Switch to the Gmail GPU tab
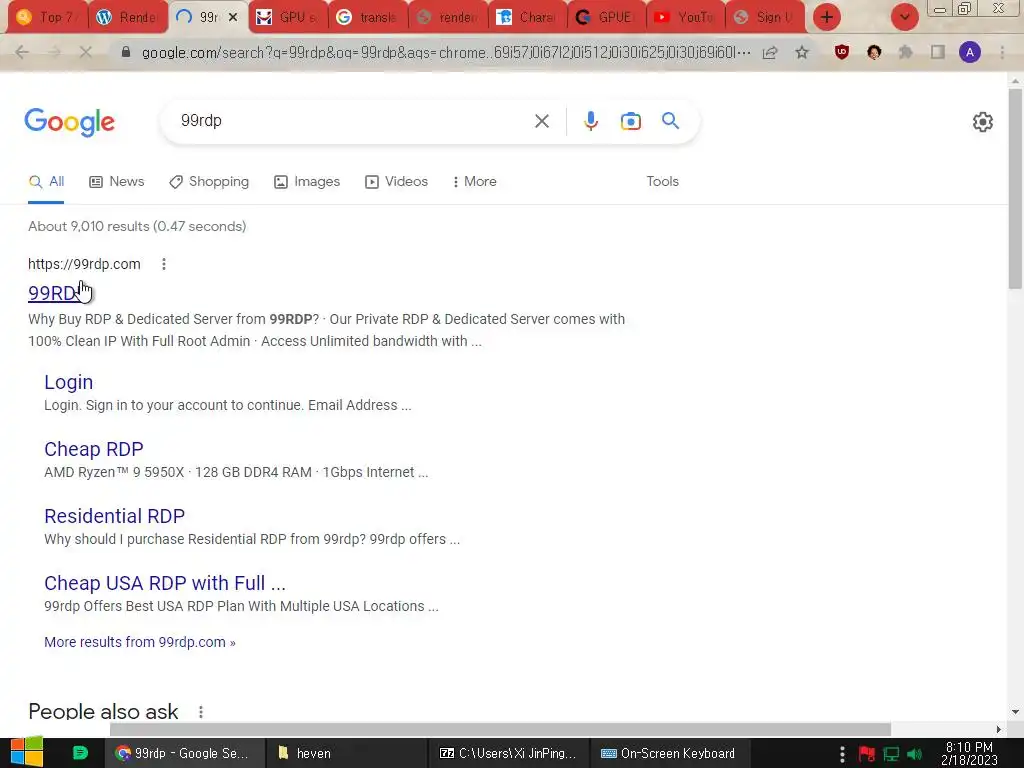Image resolution: width=1024 pixels, height=768 pixels. click(x=289, y=17)
